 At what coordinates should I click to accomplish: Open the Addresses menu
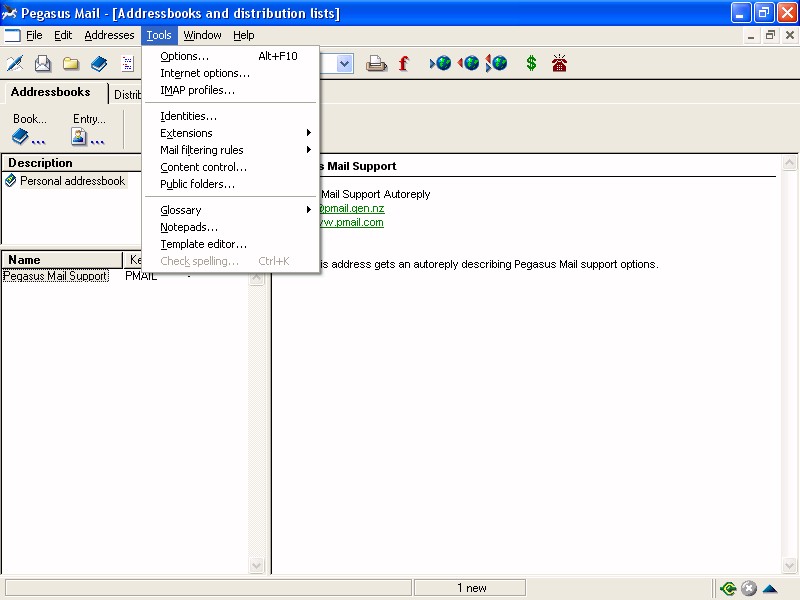[109, 35]
